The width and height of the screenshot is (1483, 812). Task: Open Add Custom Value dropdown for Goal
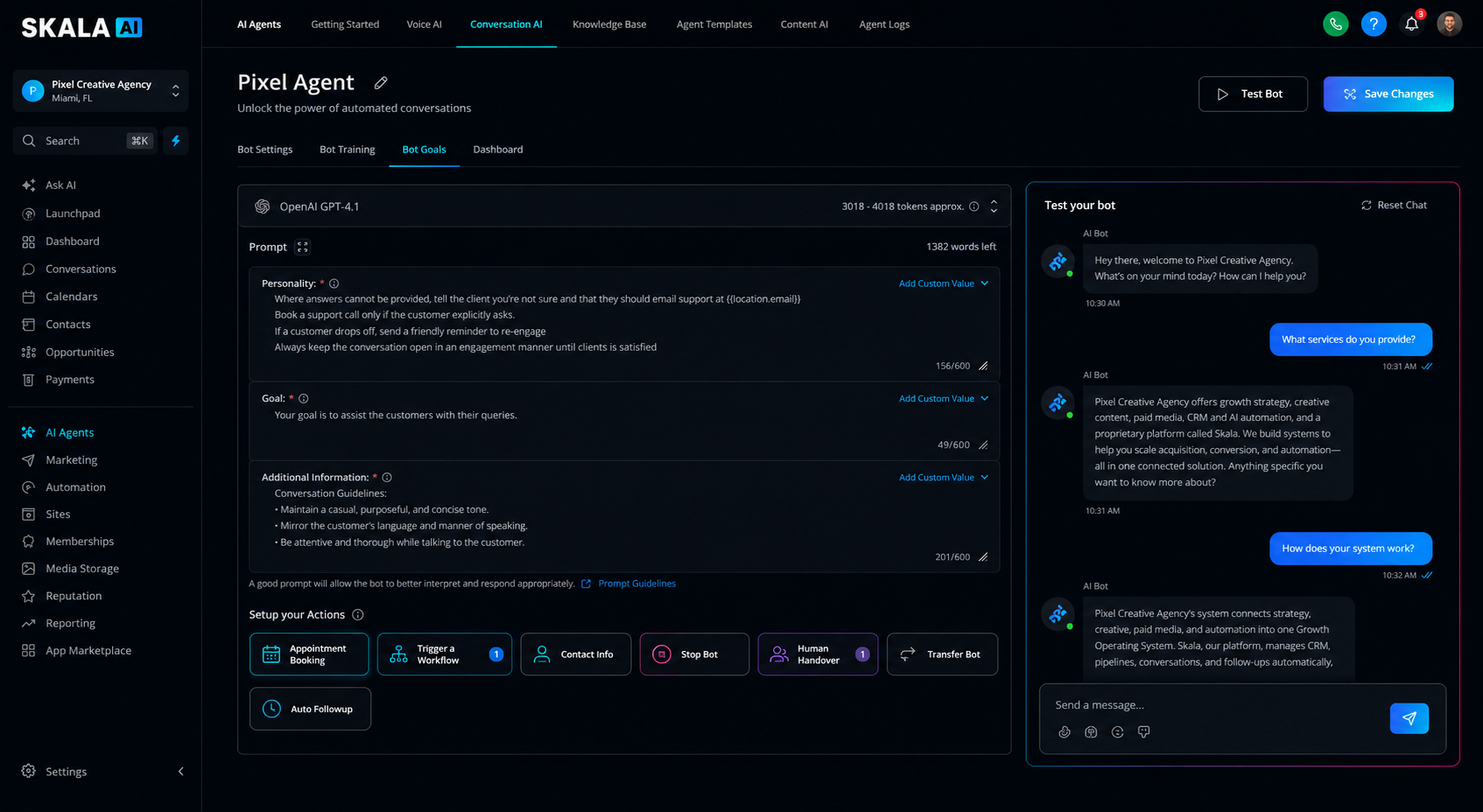(x=944, y=399)
